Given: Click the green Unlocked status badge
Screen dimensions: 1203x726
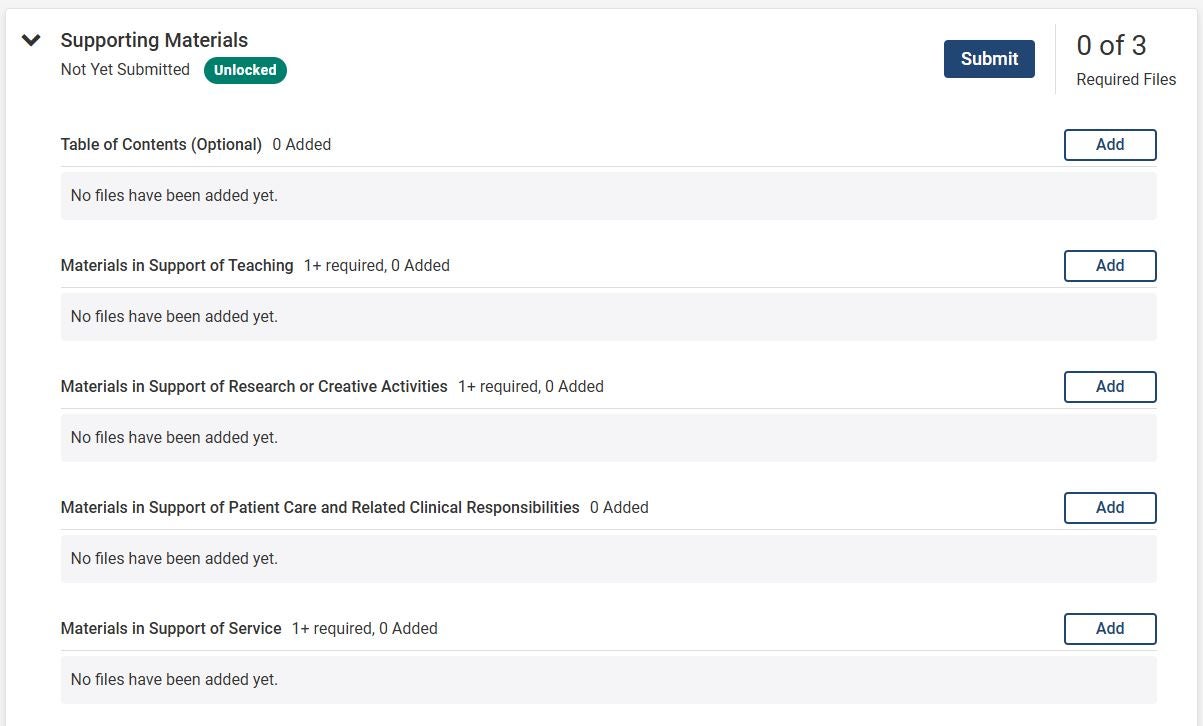Looking at the screenshot, I should click(x=245, y=70).
